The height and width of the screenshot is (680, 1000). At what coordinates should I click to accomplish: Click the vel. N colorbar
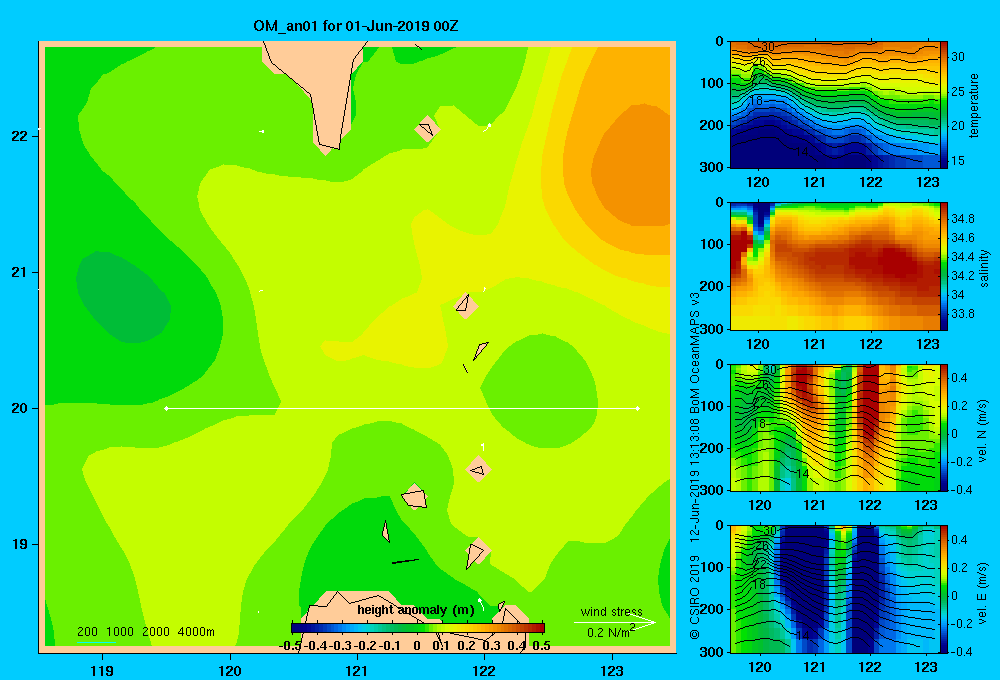(x=944, y=427)
